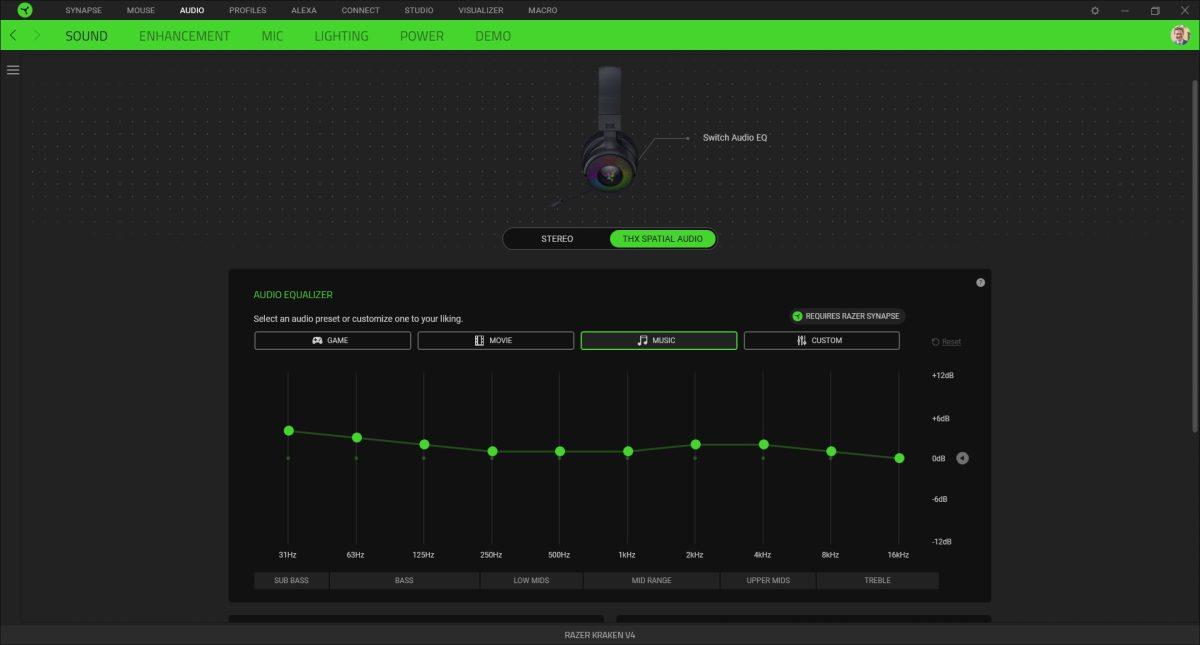
Task: Select the Custom EQ preset
Action: click(x=821, y=340)
